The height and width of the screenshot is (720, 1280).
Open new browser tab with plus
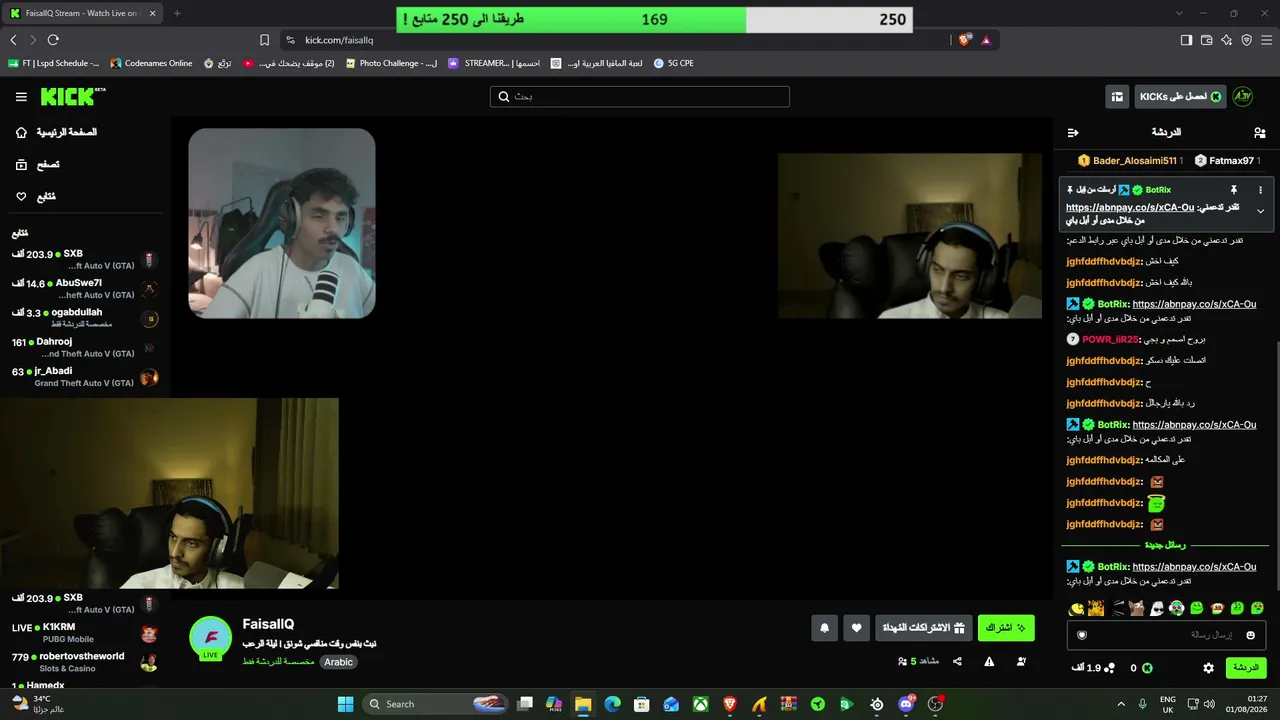pyautogui.click(x=177, y=13)
